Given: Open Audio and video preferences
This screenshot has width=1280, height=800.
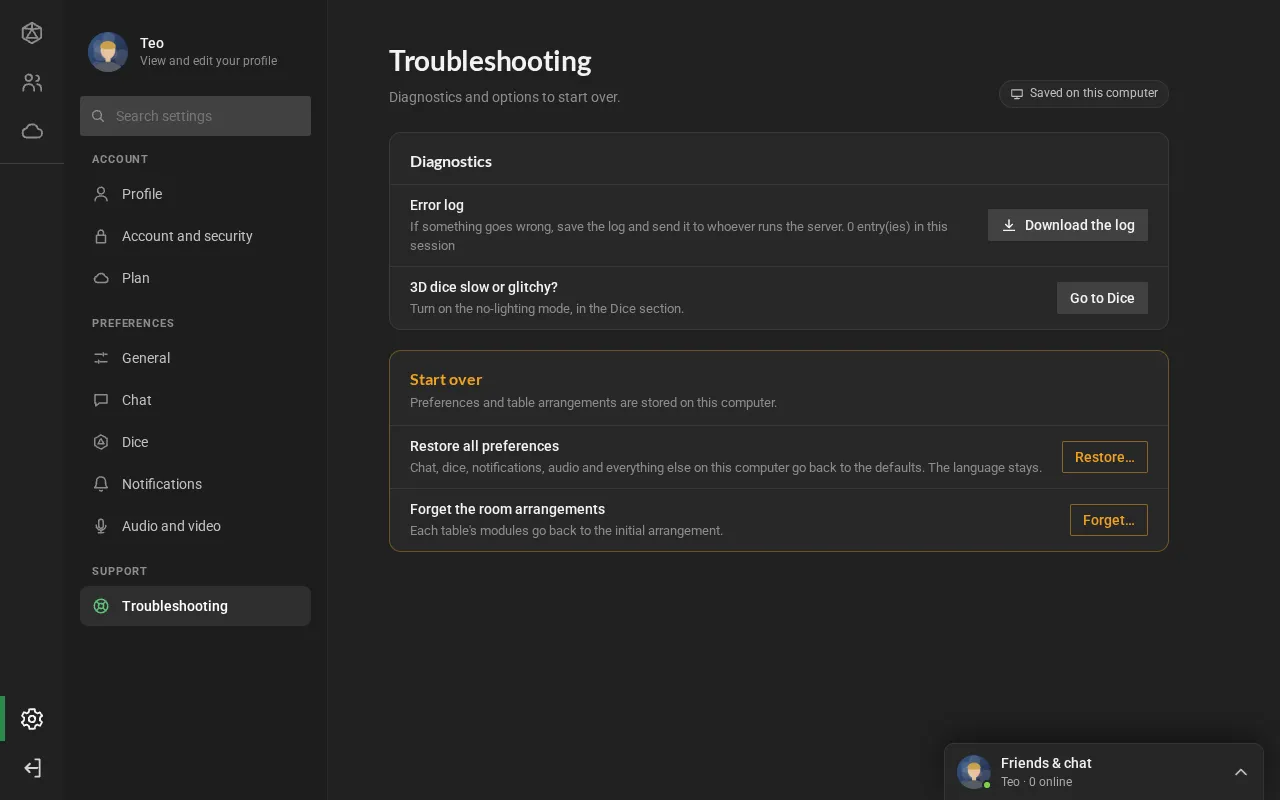Looking at the screenshot, I should point(195,526).
